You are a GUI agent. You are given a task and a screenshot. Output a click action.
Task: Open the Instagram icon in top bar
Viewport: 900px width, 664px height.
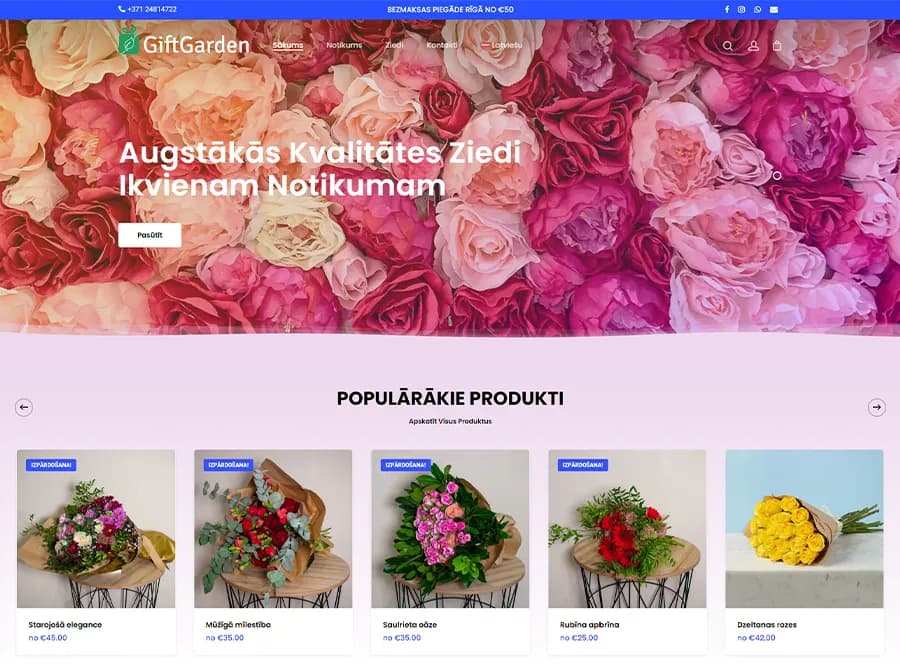click(742, 9)
